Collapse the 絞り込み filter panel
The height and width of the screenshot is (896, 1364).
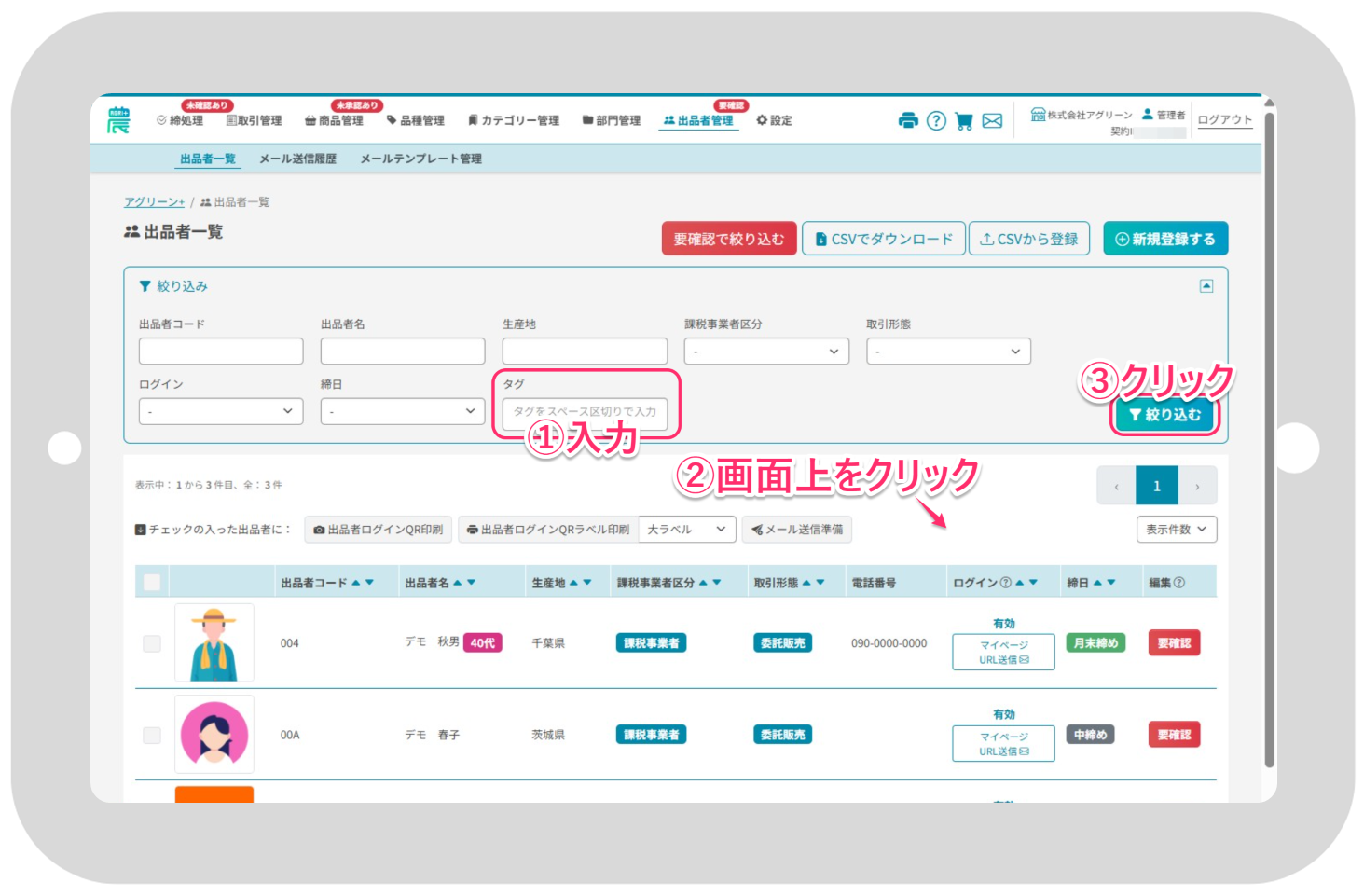(1206, 286)
